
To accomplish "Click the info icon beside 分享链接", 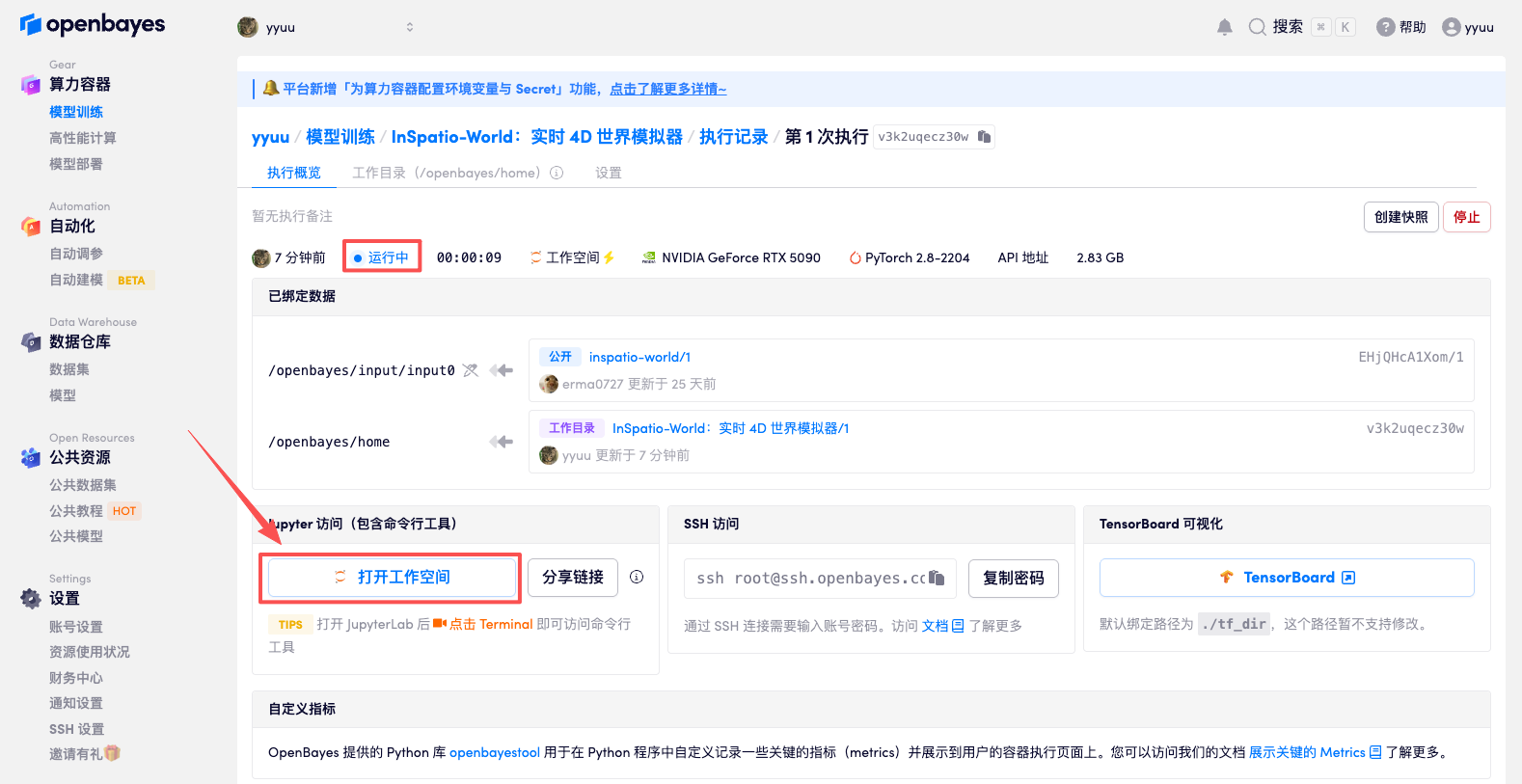I will click(637, 577).
